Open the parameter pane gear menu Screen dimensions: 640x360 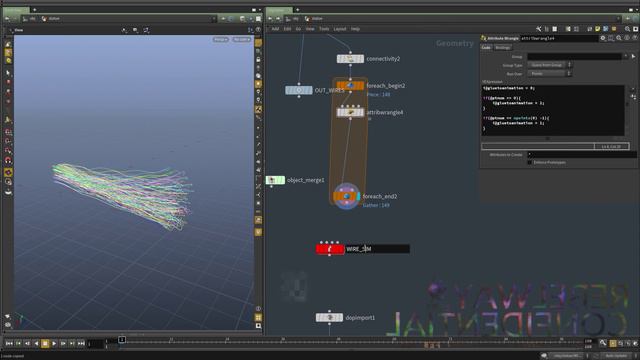(603, 38)
